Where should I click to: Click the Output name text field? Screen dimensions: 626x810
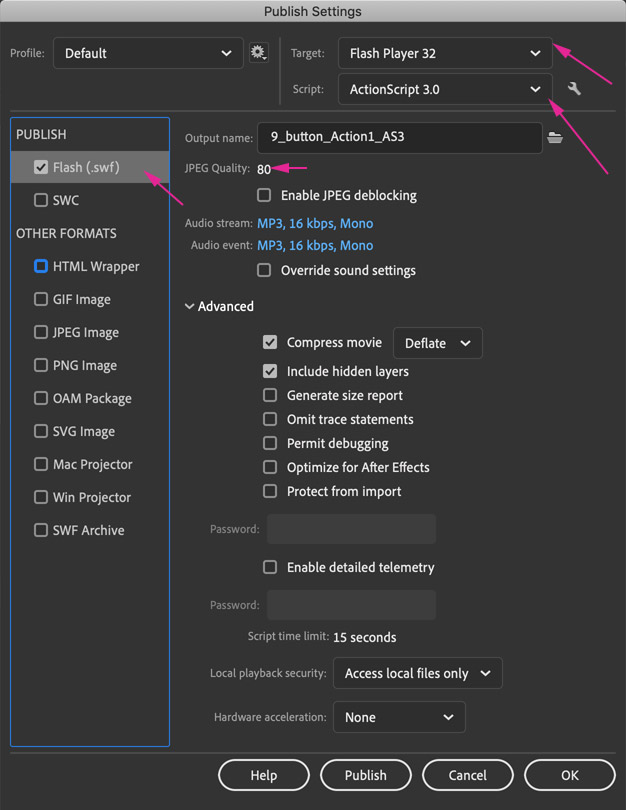(400, 137)
